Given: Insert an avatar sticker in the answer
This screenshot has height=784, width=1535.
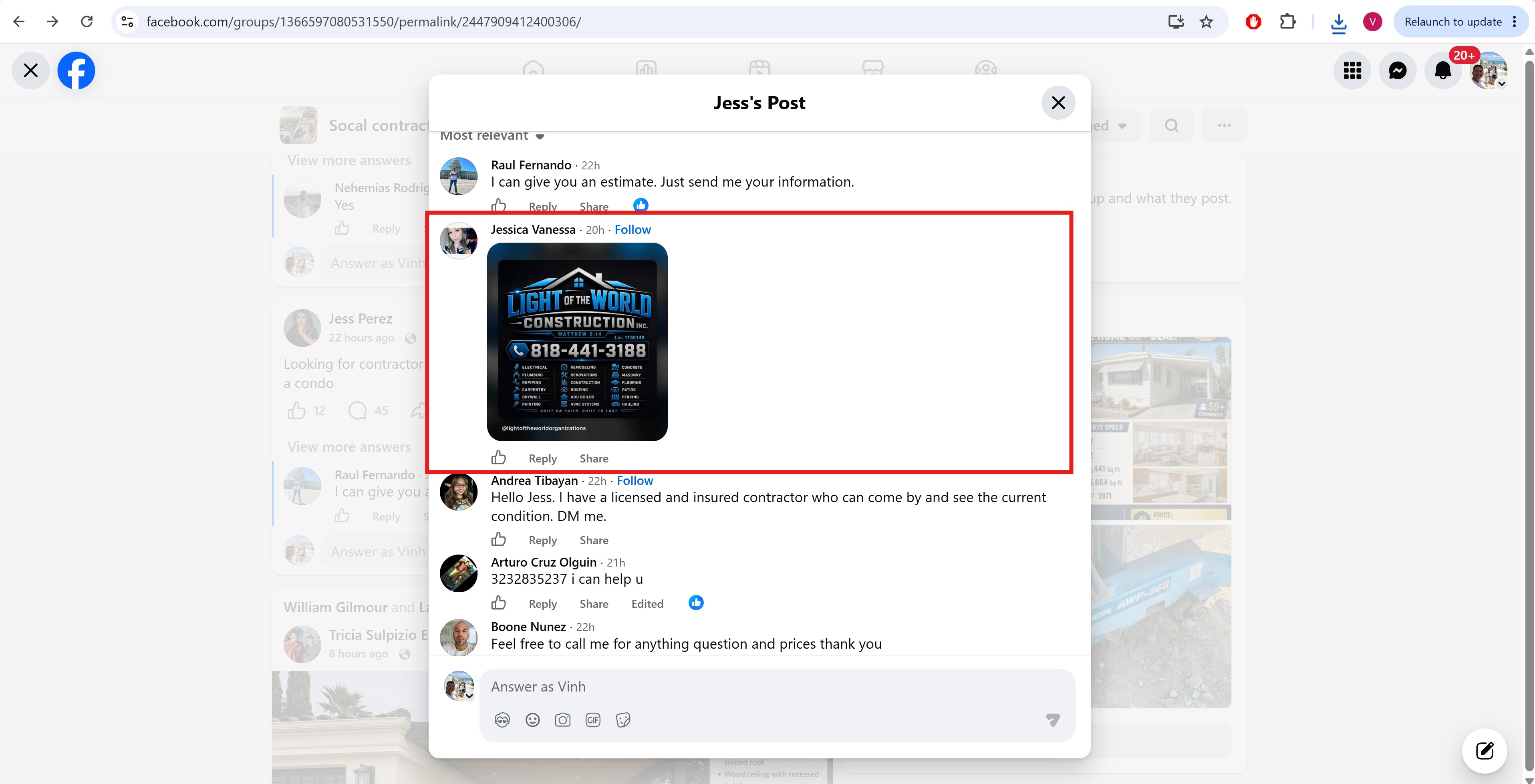Looking at the screenshot, I should 502,720.
